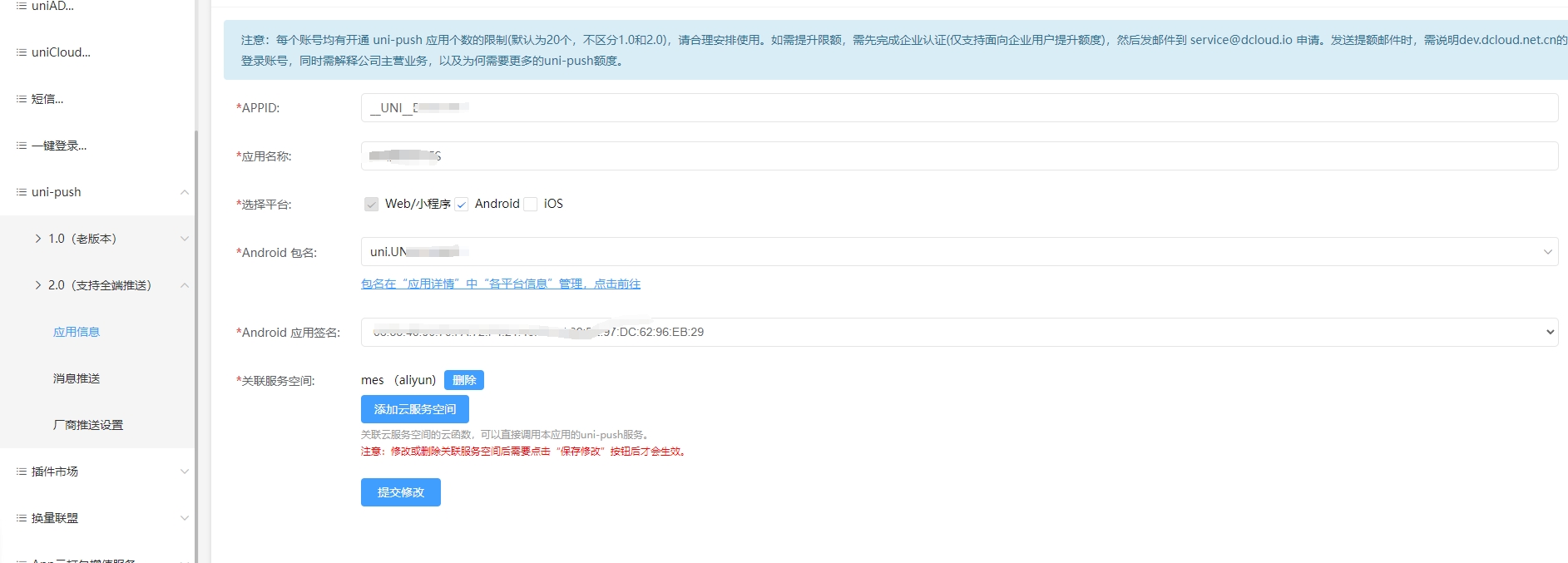Click the list icon beside uni-push
The height and width of the screenshot is (563, 1568).
coord(22,192)
